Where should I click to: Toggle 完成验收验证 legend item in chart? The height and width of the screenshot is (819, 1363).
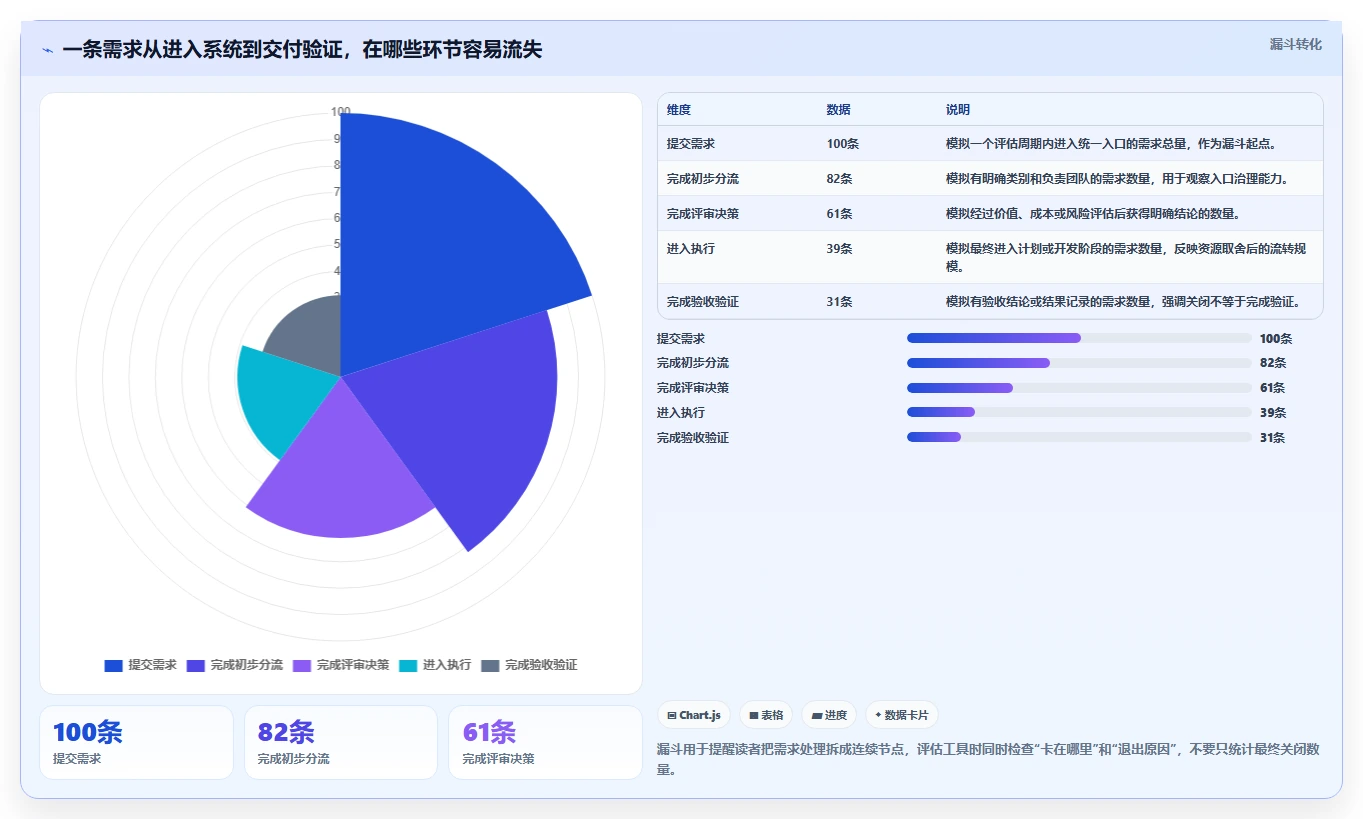[x=529, y=665]
